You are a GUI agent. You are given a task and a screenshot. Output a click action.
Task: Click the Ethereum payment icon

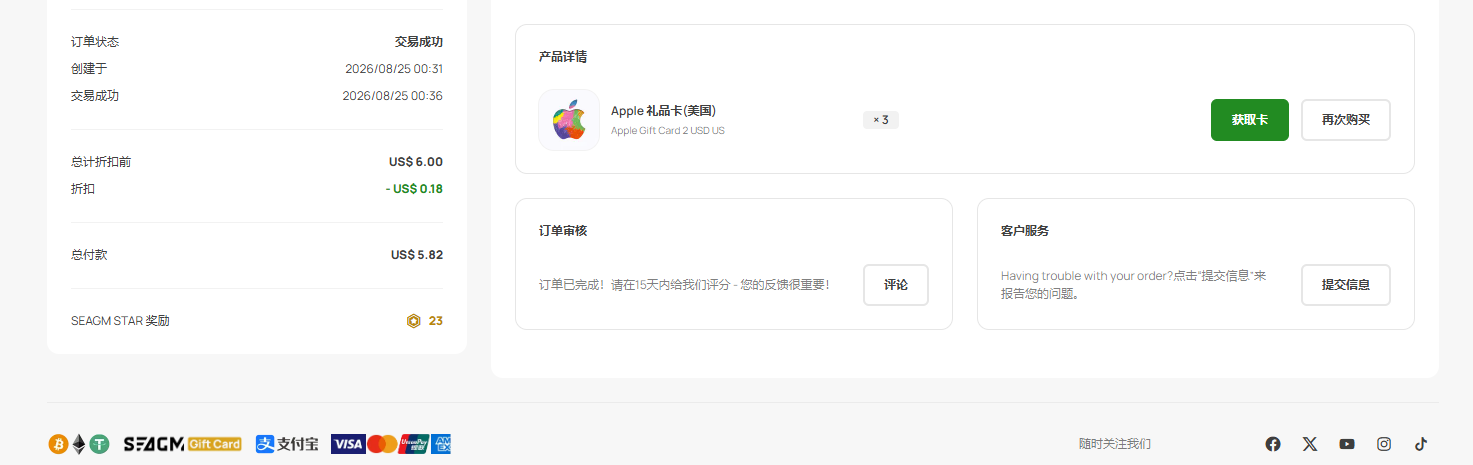click(x=79, y=444)
